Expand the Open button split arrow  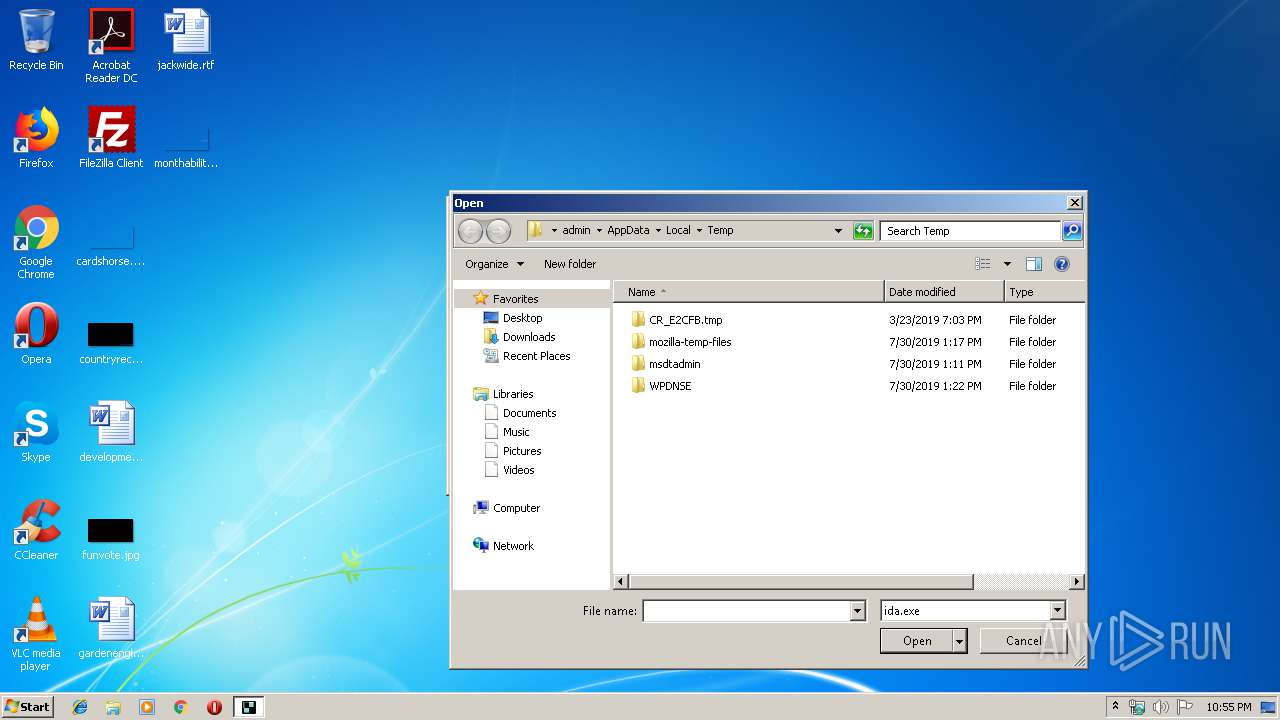click(960, 641)
